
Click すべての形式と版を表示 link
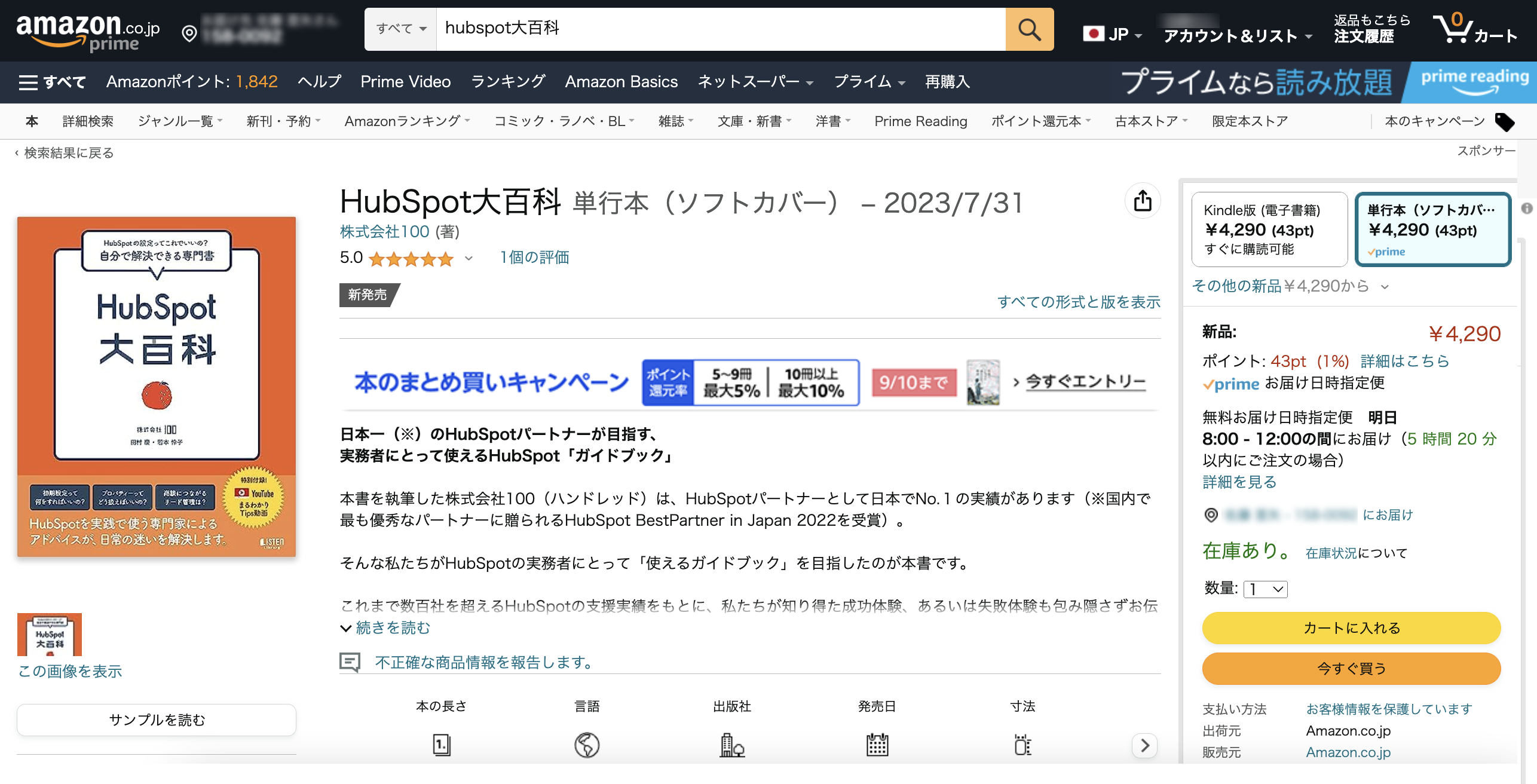click(x=1079, y=302)
